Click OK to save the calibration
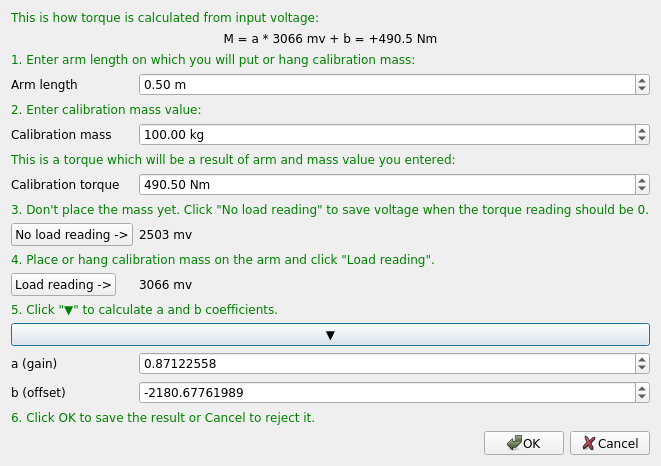 pyautogui.click(x=524, y=443)
